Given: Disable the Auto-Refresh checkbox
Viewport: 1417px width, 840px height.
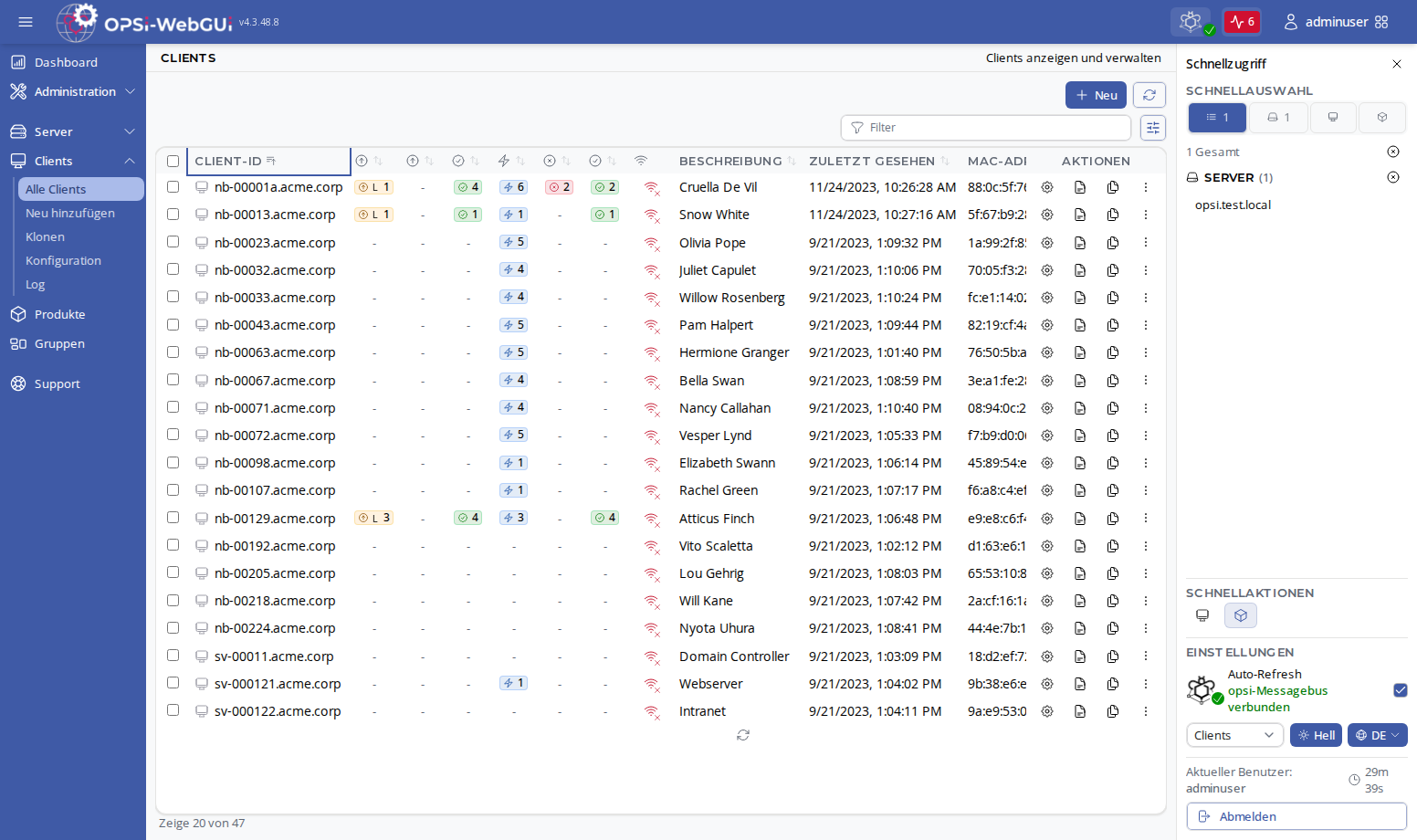Looking at the screenshot, I should [x=1401, y=690].
